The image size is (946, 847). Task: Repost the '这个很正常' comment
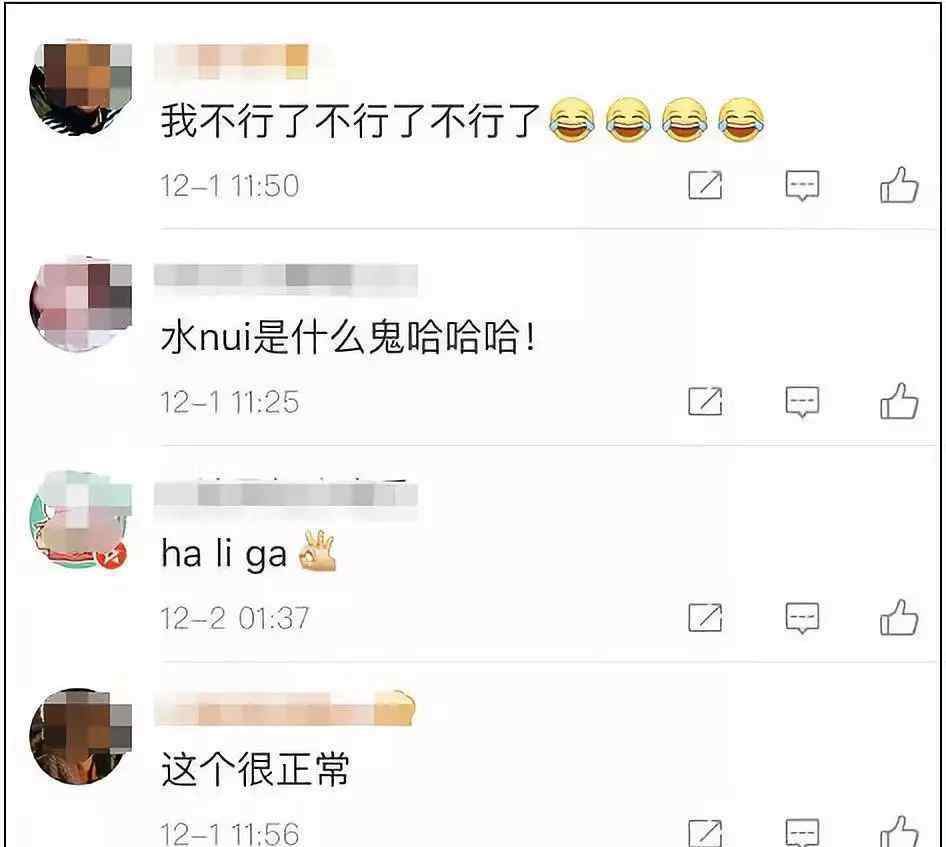point(705,833)
